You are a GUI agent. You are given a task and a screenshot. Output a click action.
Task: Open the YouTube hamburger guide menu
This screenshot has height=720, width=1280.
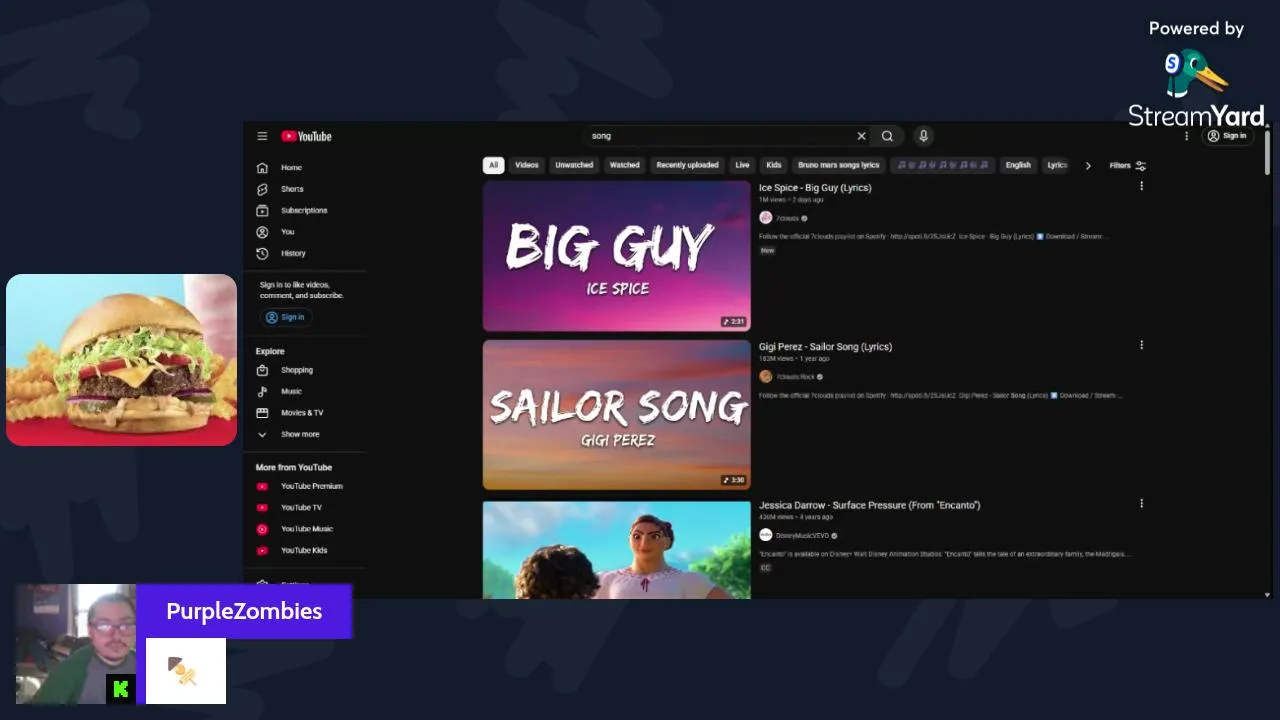[262, 136]
